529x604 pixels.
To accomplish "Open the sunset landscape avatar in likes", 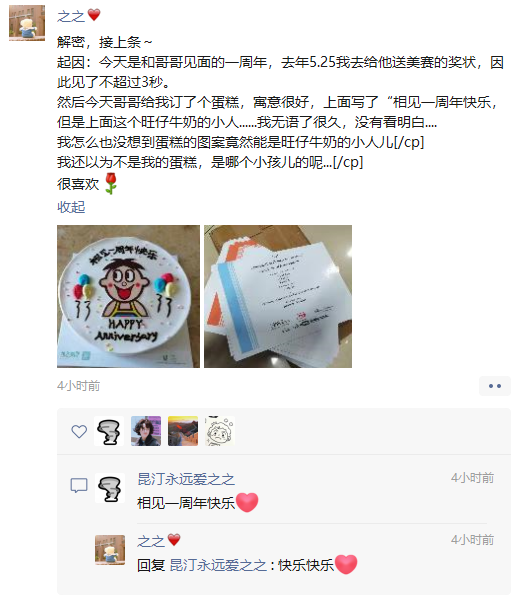I will [x=183, y=431].
